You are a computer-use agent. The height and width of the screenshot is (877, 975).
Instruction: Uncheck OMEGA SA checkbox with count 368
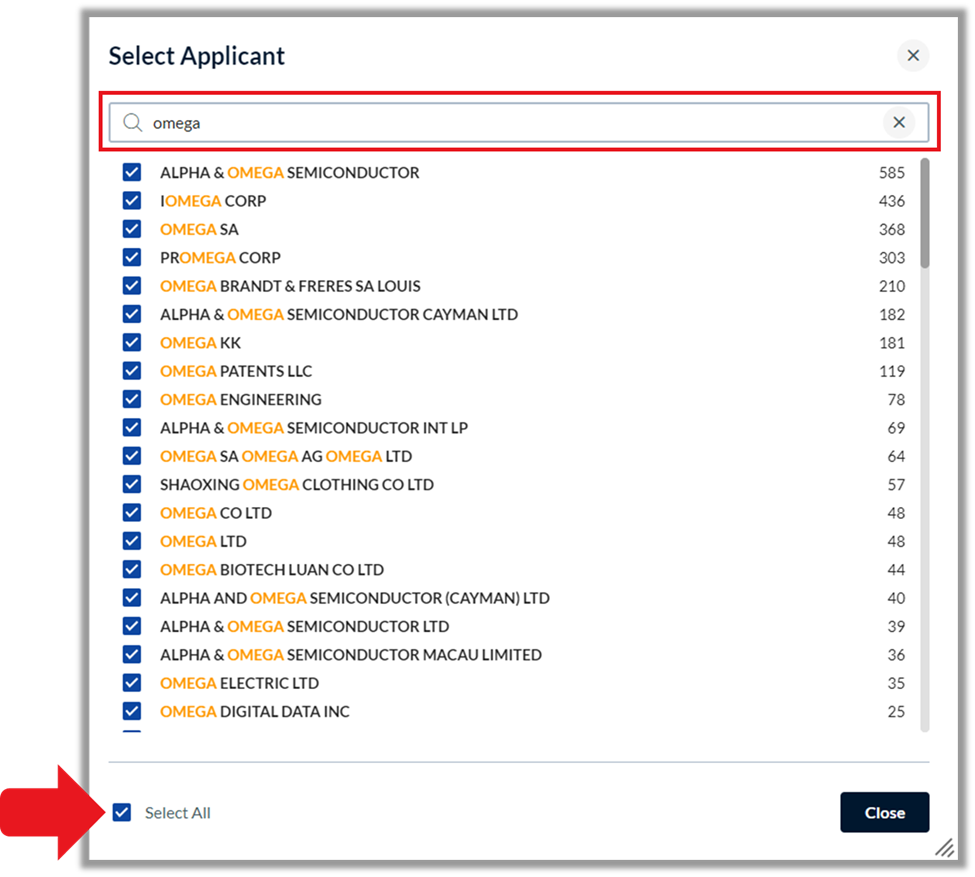point(132,229)
